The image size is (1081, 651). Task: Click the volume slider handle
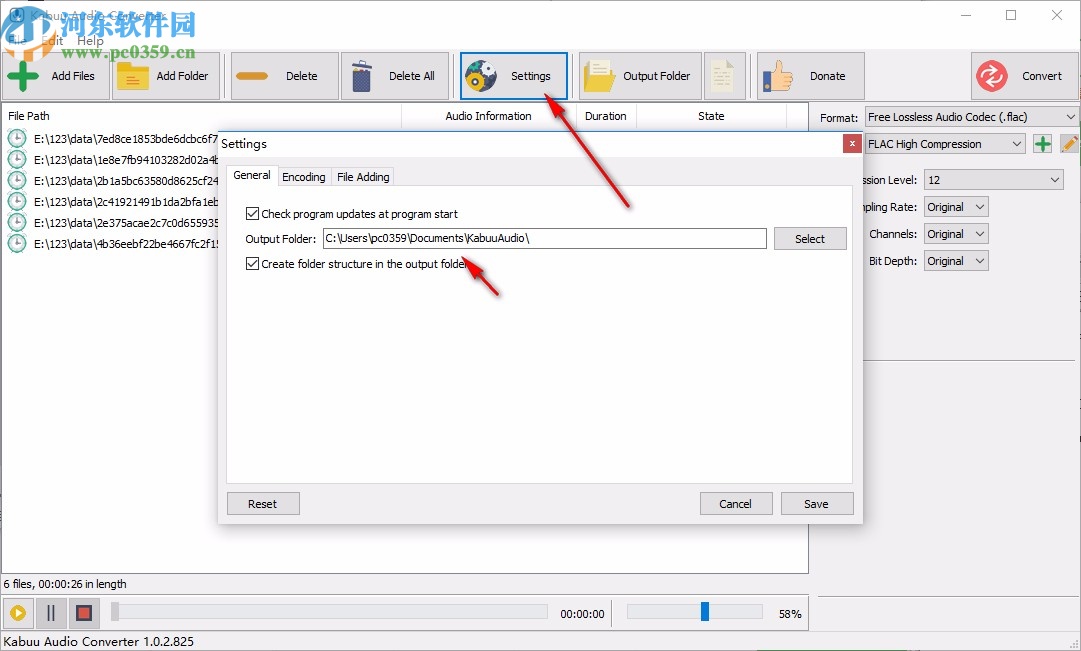pyautogui.click(x=705, y=611)
